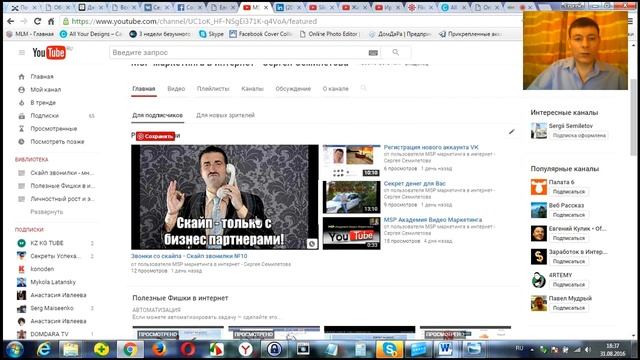640x360 pixels.
Task: Reload the page with the refresh icon
Action: [37, 21]
